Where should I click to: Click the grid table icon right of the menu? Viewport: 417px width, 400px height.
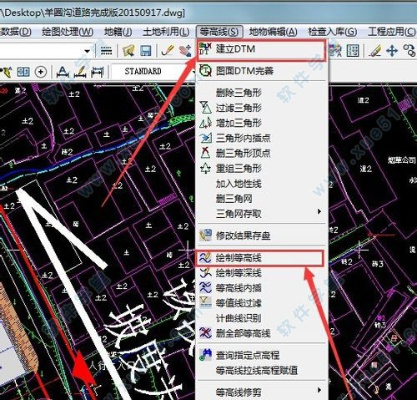tap(353, 51)
